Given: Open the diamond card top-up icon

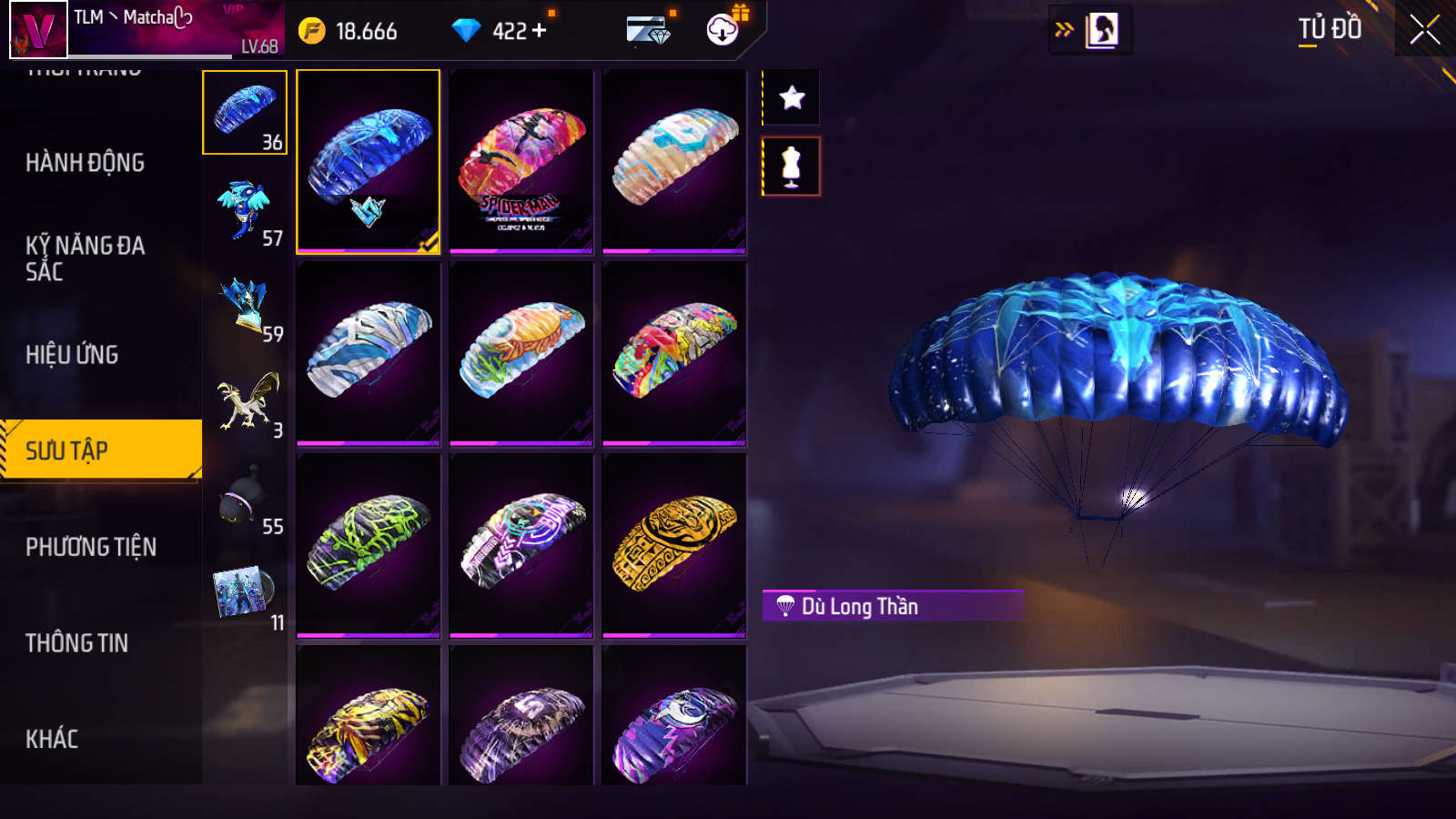Looking at the screenshot, I should pos(649,31).
